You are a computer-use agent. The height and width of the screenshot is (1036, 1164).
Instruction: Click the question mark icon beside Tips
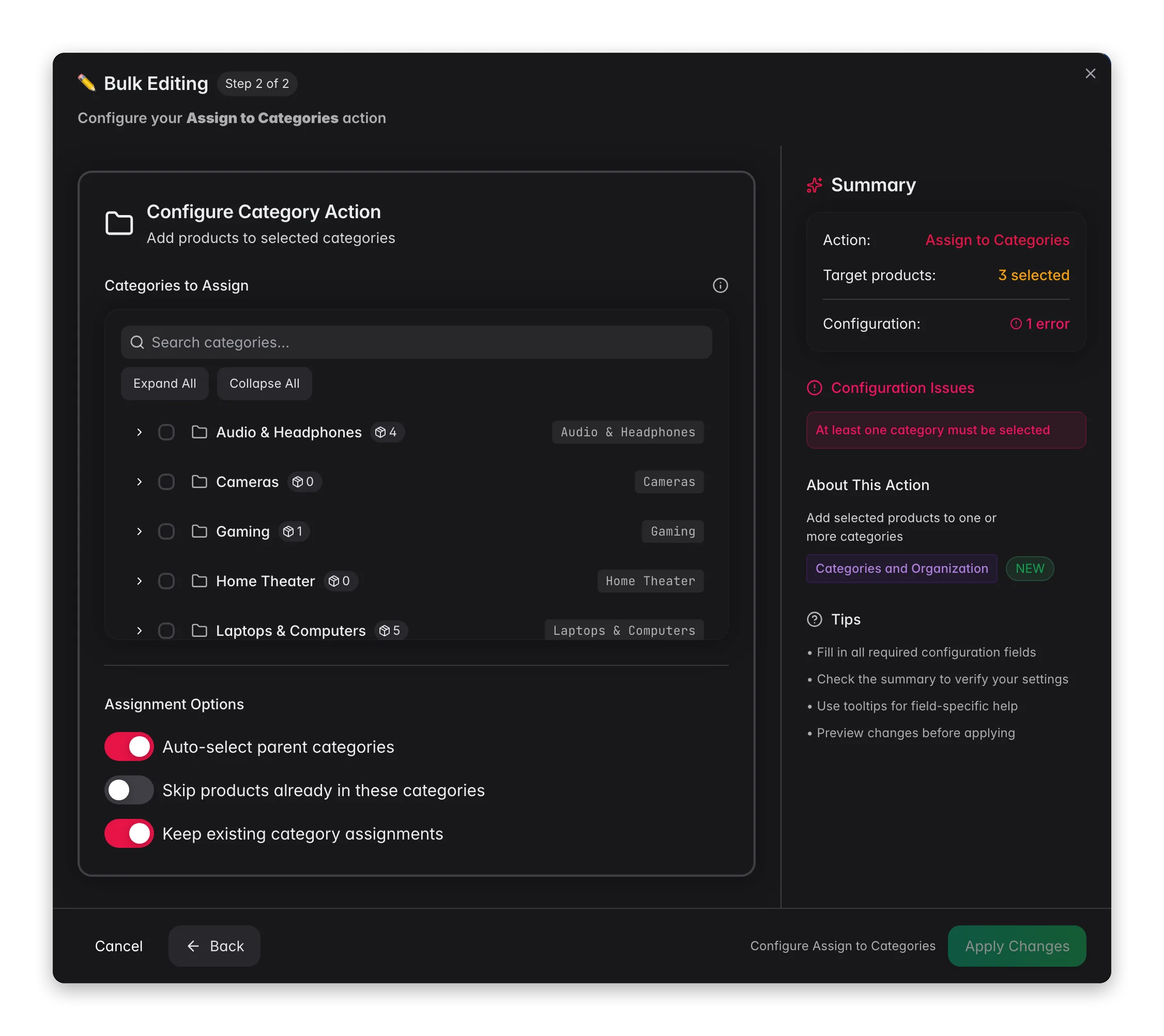coord(815,619)
